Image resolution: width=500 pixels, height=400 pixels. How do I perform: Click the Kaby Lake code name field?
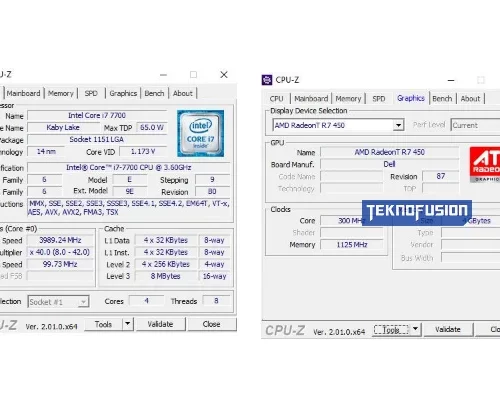pos(63,127)
